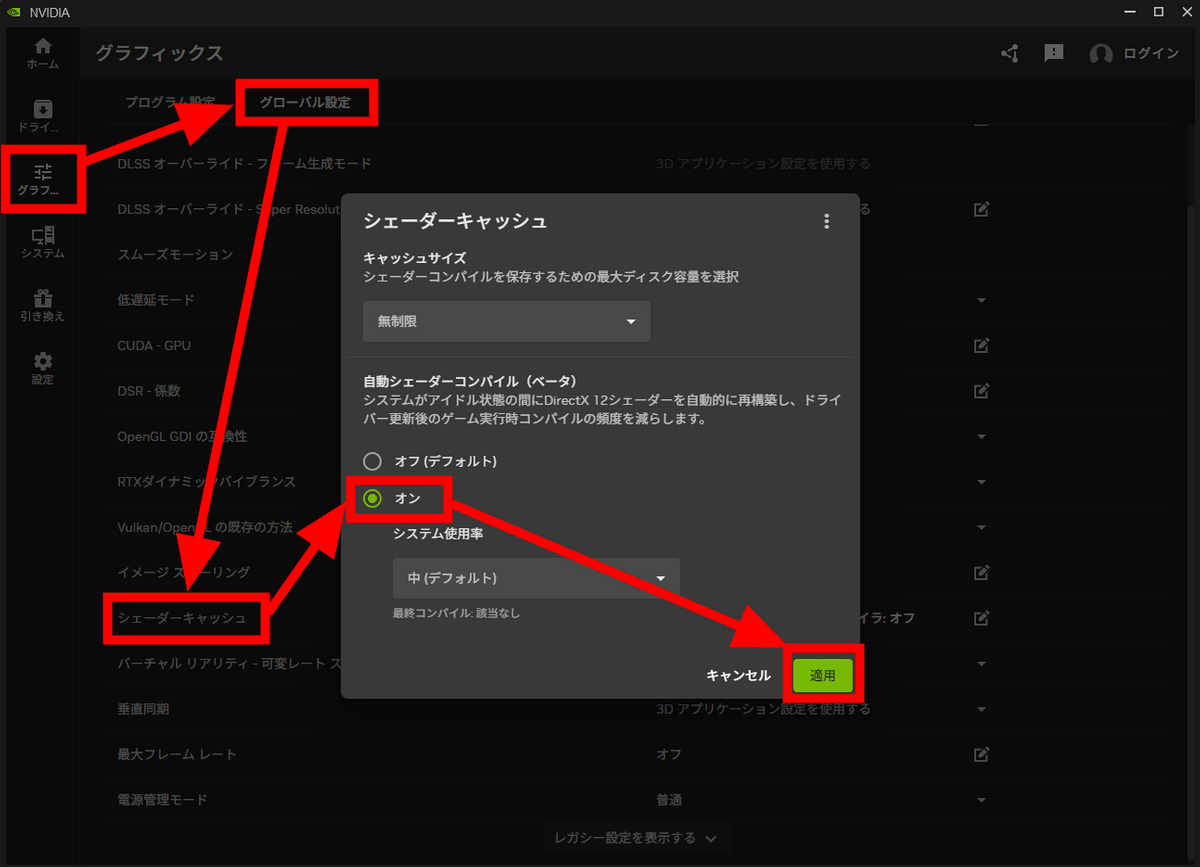Image resolution: width=1200 pixels, height=867 pixels.
Task: Click the edit icon for CUDA - GPU row
Action: (982, 345)
